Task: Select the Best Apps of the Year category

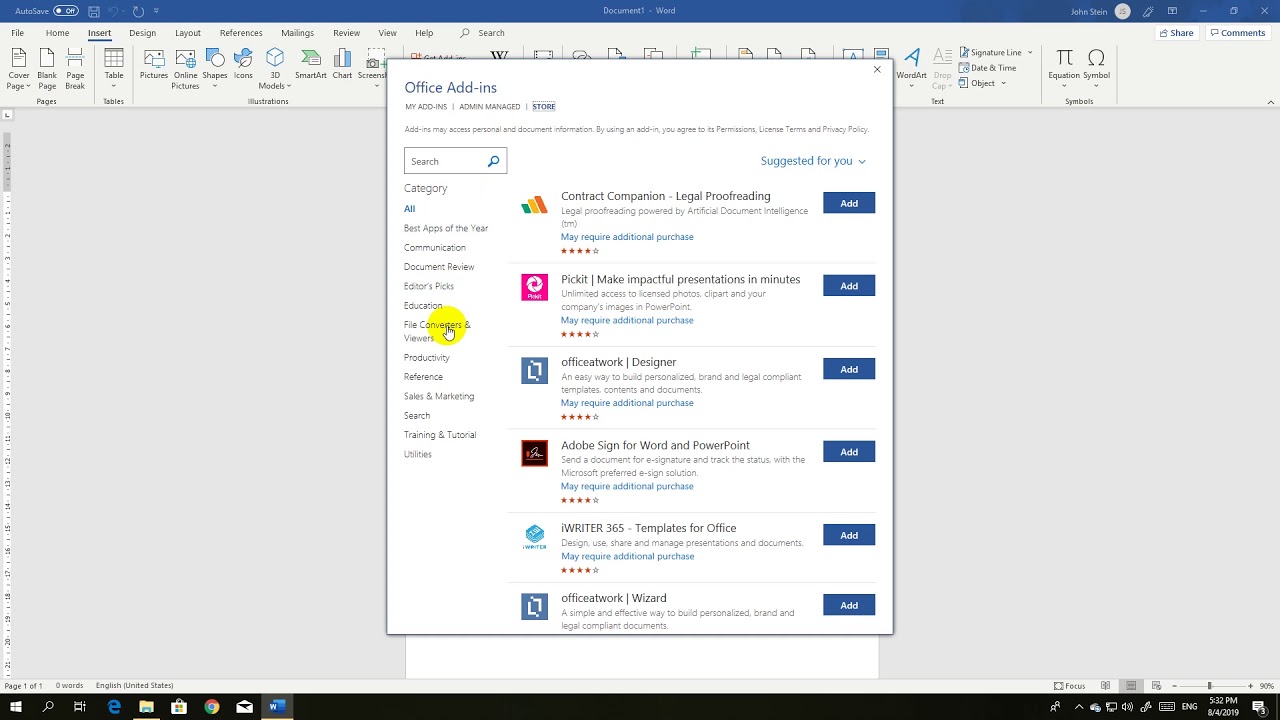Action: tap(446, 228)
